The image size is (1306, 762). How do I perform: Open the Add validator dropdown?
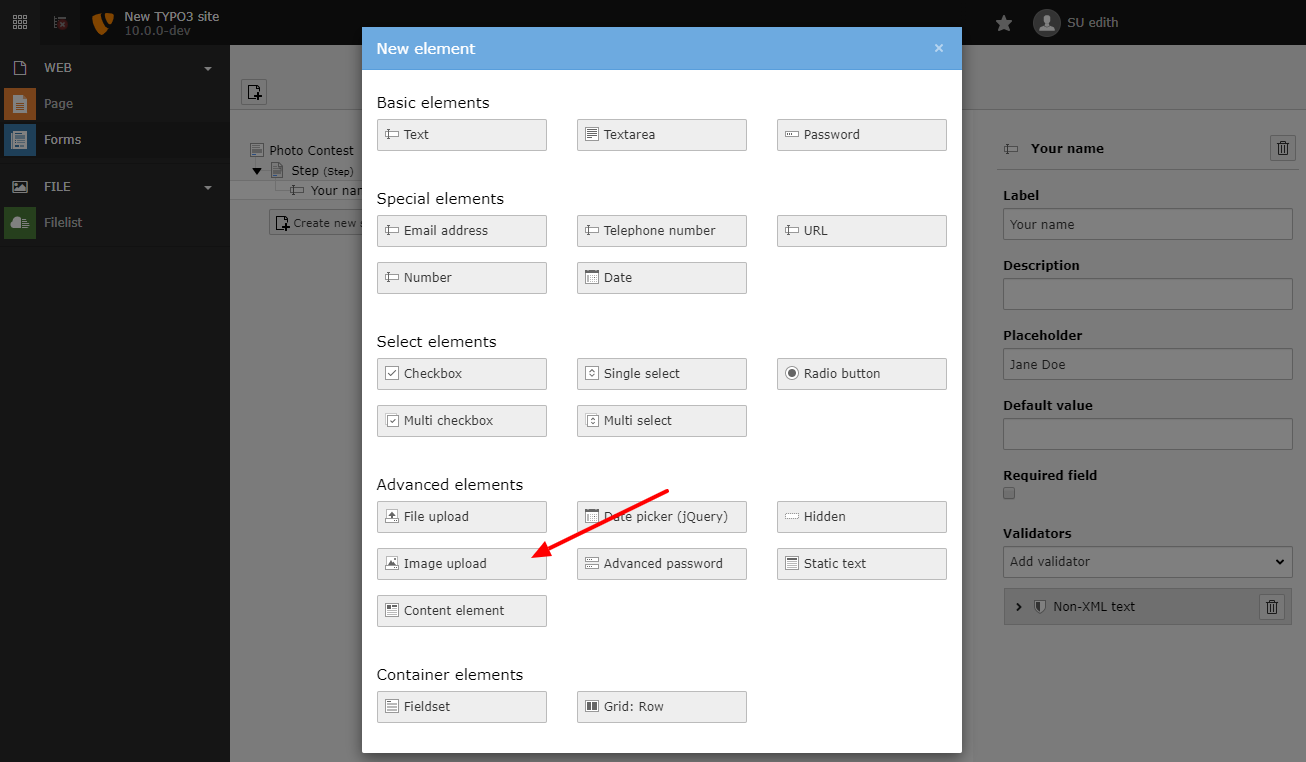(x=1147, y=561)
